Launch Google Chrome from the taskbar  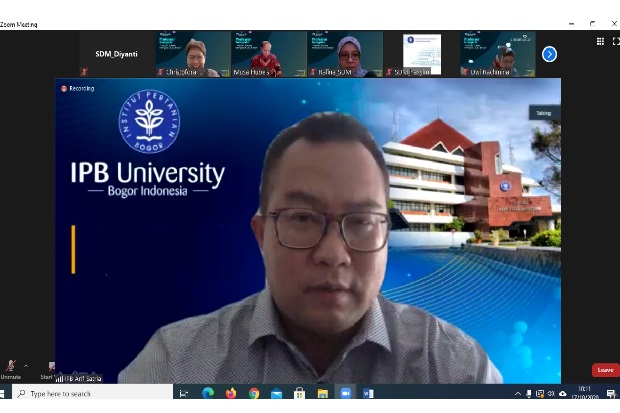coord(254,393)
